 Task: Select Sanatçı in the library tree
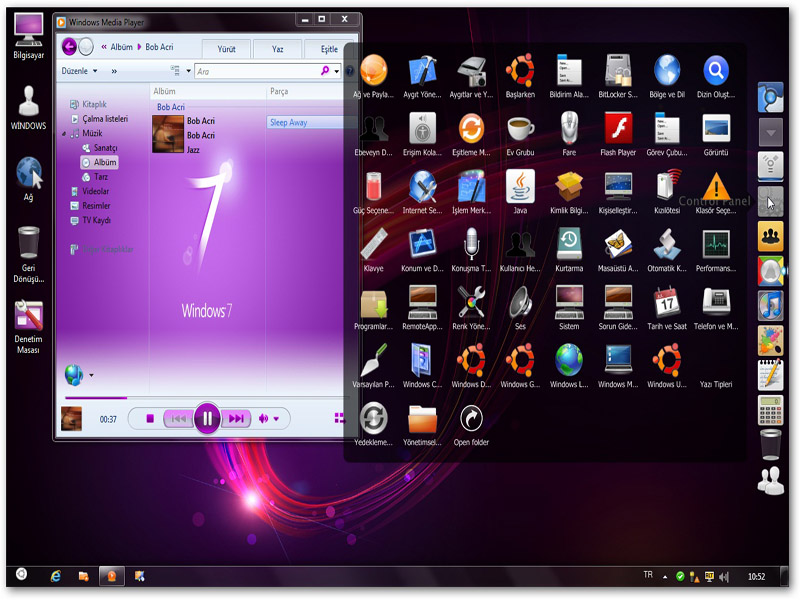tap(105, 147)
